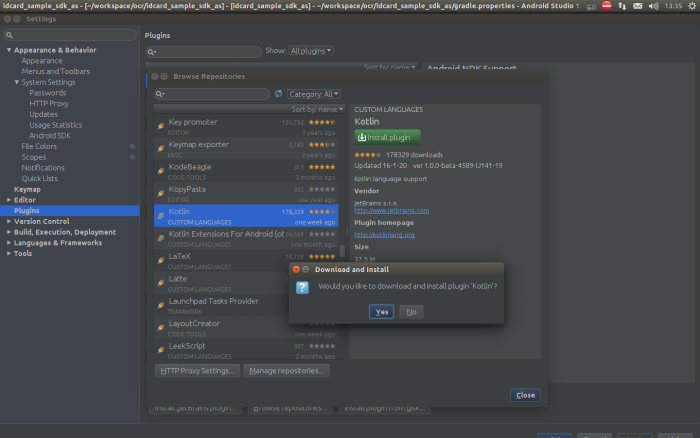
Task: Click the KopyPasta plug icon
Action: click(161, 193)
